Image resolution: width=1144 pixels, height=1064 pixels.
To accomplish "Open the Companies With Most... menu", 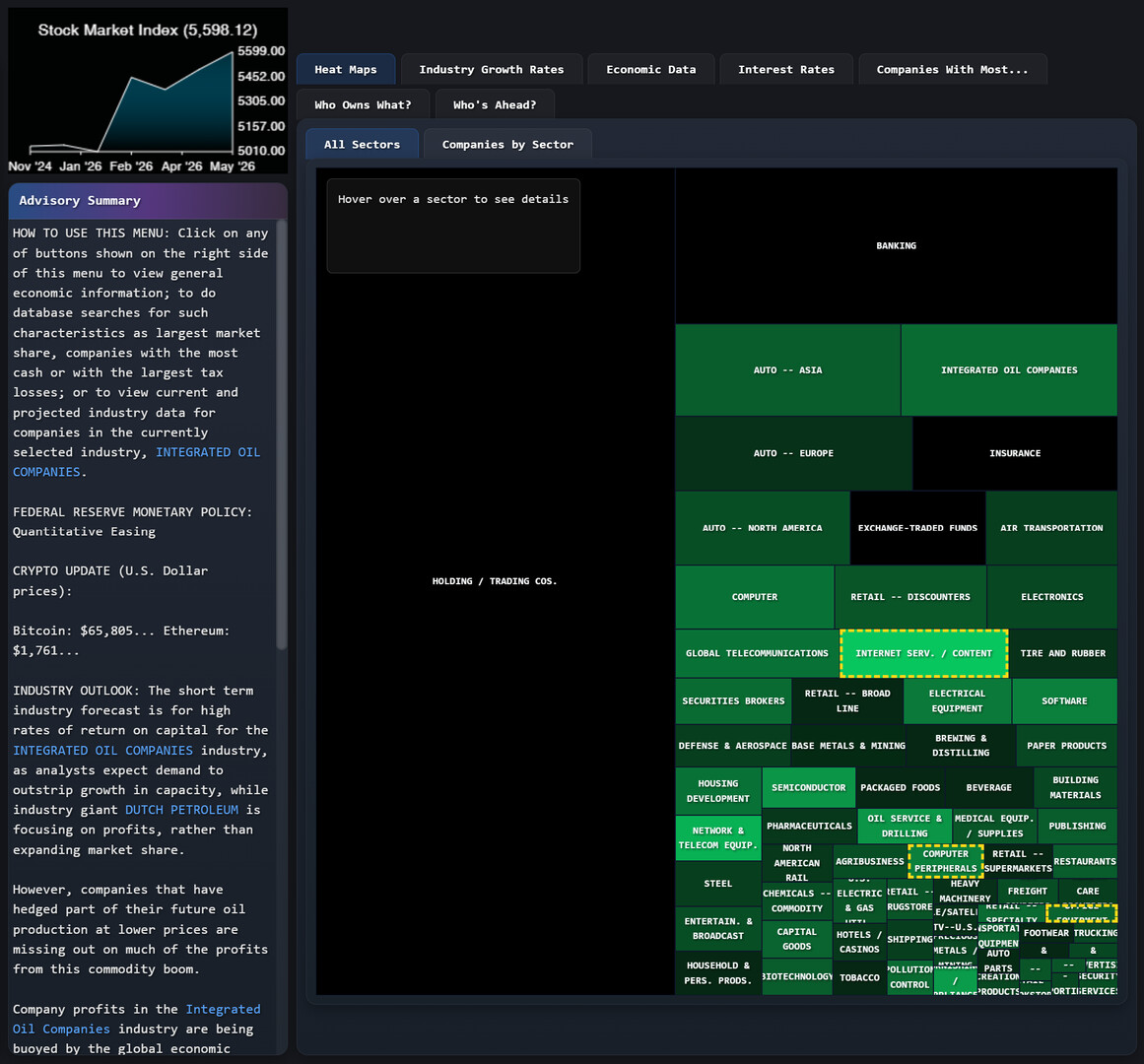I will [x=952, y=69].
